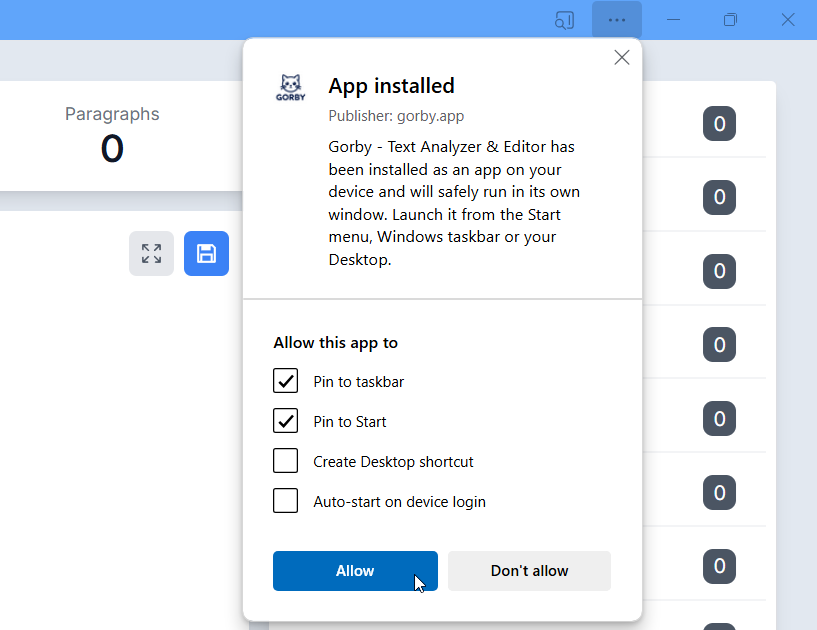Viewport: 817px width, 630px height.
Task: Expand the editor with the fullscreen arrows icon
Action: 151,254
